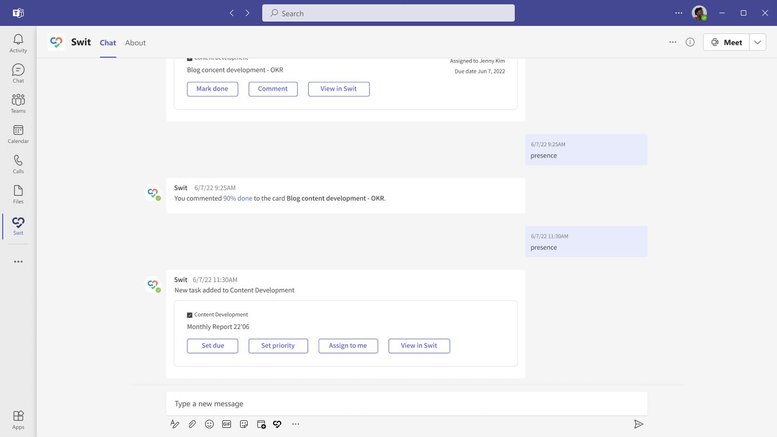Switch to the About tab
The image size is (777, 437).
pos(135,43)
